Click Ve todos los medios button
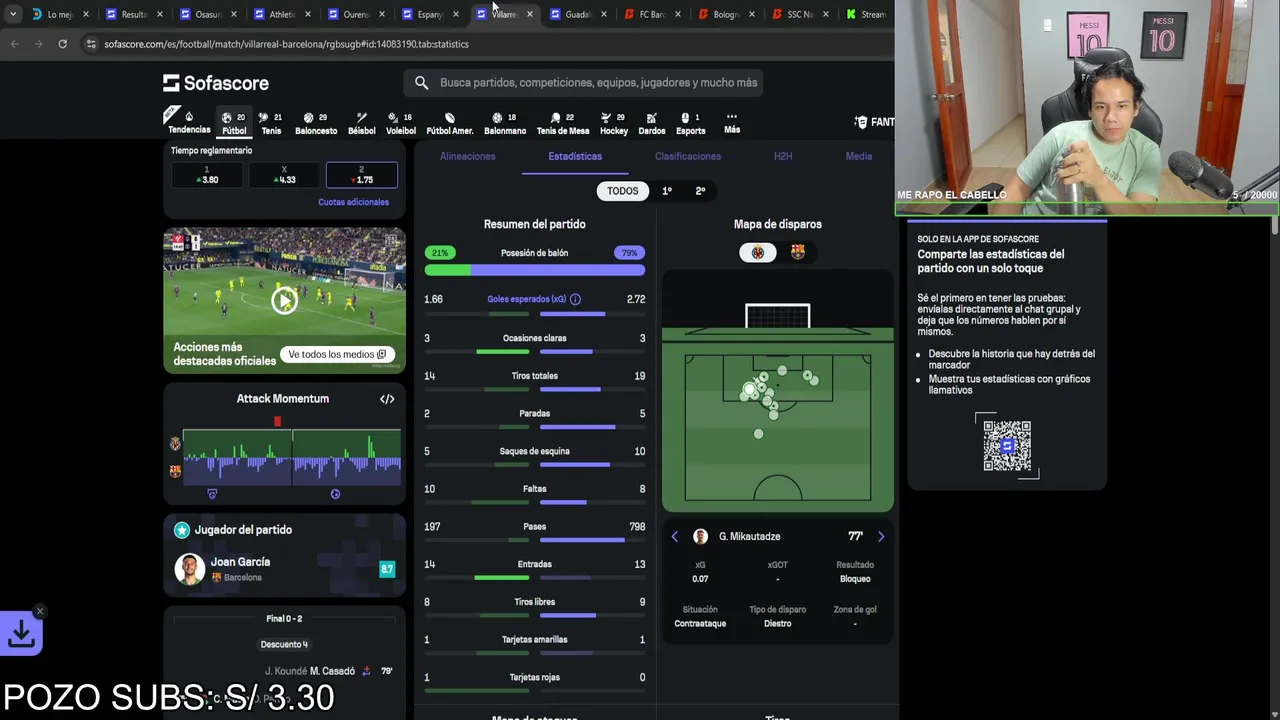 [x=337, y=354]
